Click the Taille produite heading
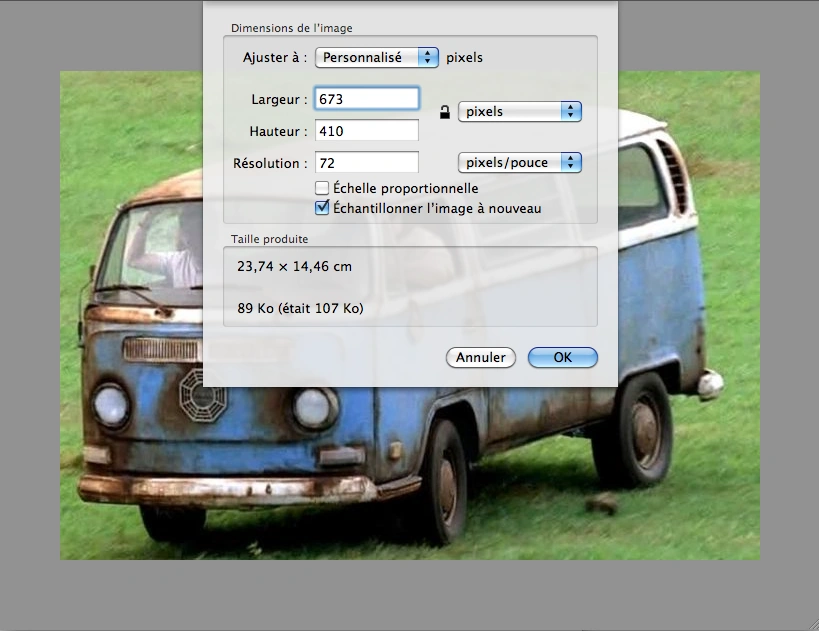Viewport: 819px width, 631px height. click(x=270, y=239)
